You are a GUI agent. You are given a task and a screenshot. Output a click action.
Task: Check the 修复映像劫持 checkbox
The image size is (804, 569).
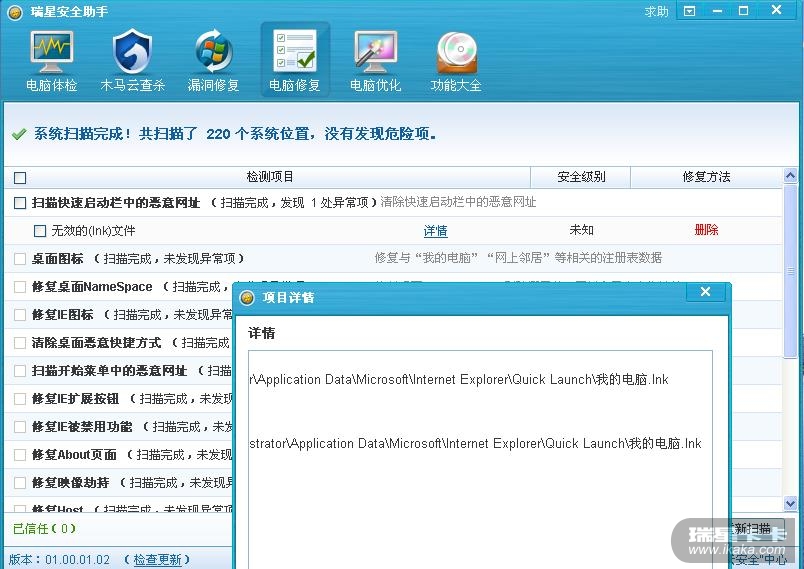pyautogui.click(x=20, y=483)
